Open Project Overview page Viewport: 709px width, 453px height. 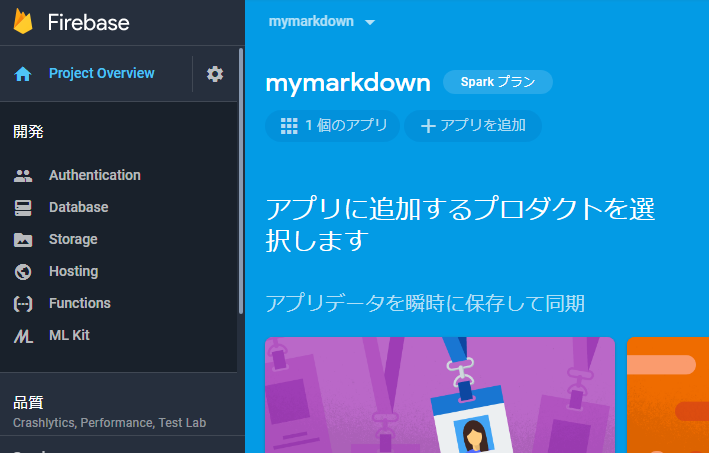coord(102,73)
